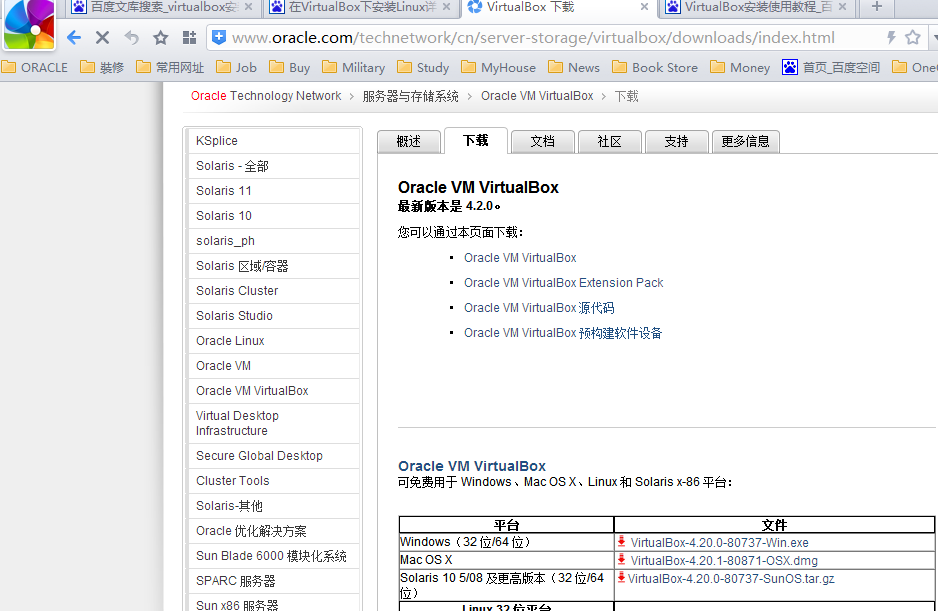Image resolution: width=938 pixels, height=611 pixels.
Task: Close the 在VirtualBox下安装Linux tab
Action: tap(446, 7)
